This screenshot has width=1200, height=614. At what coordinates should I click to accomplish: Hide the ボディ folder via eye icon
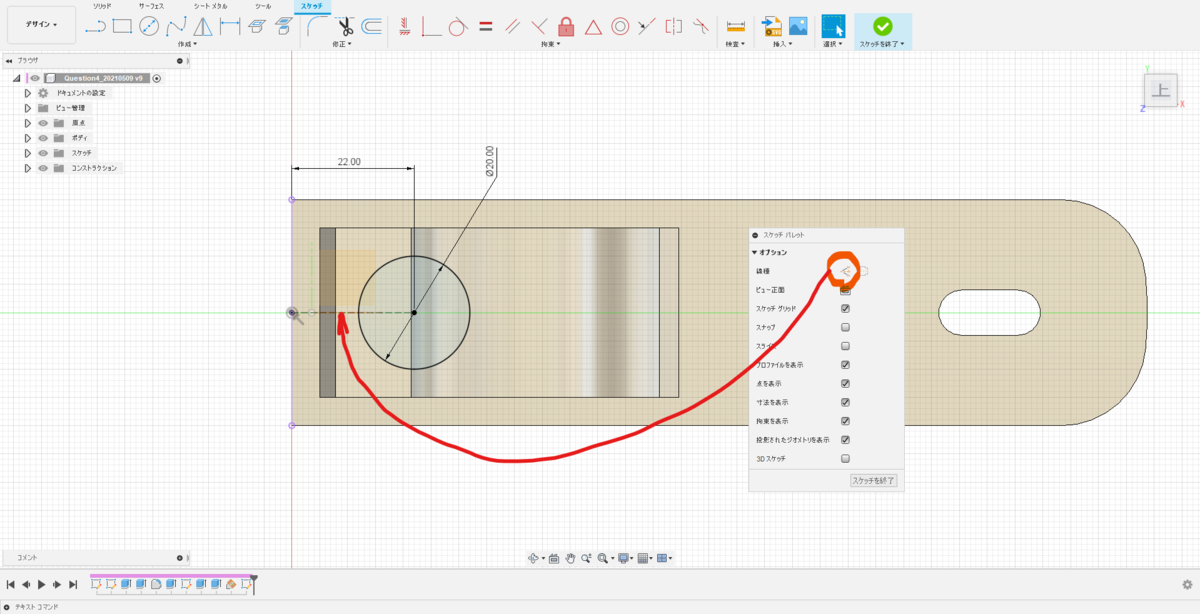[43, 138]
